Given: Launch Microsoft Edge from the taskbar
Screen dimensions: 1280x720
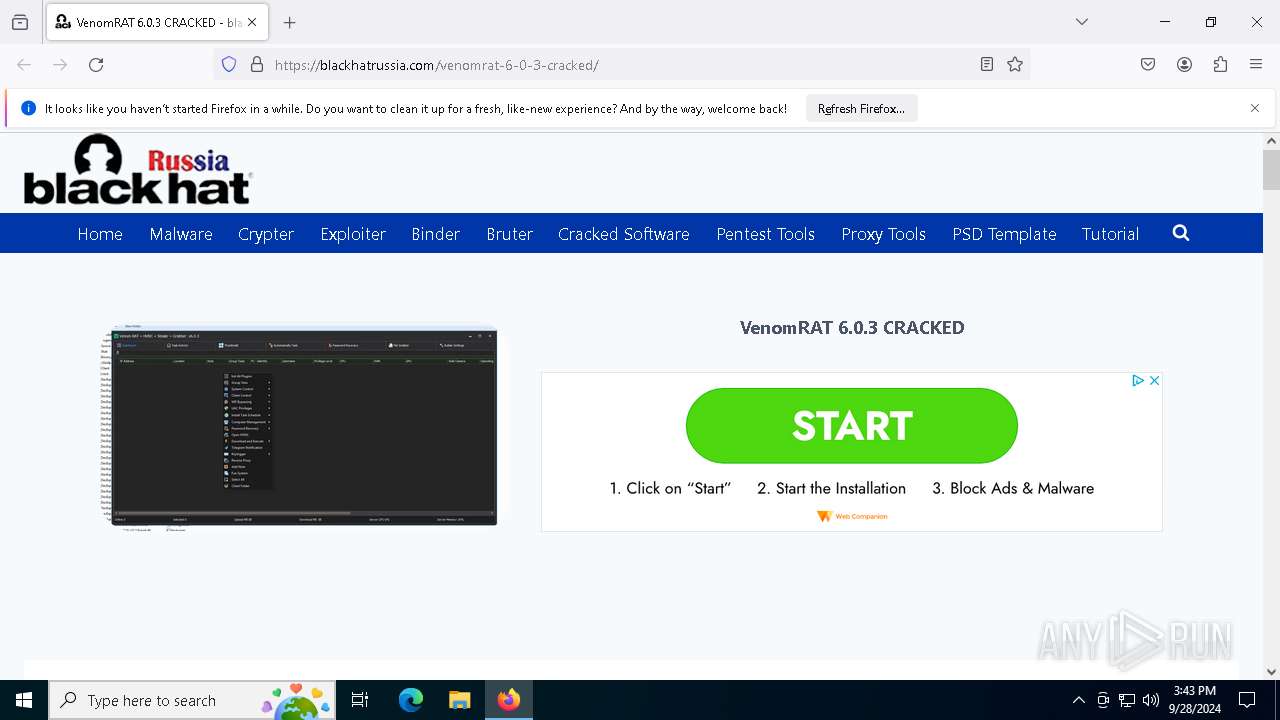Looking at the screenshot, I should click(411, 700).
